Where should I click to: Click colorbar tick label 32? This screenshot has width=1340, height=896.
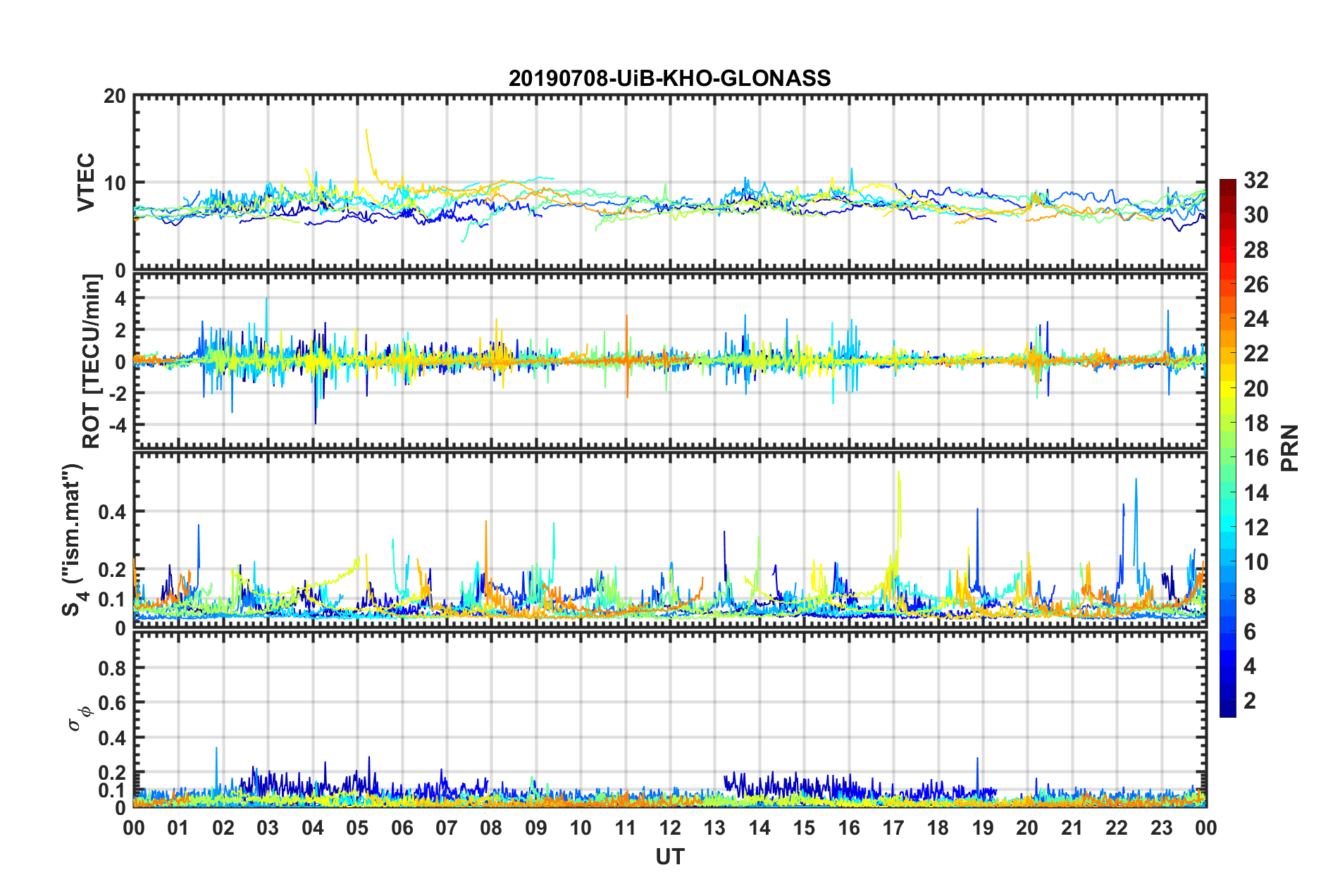1255,180
